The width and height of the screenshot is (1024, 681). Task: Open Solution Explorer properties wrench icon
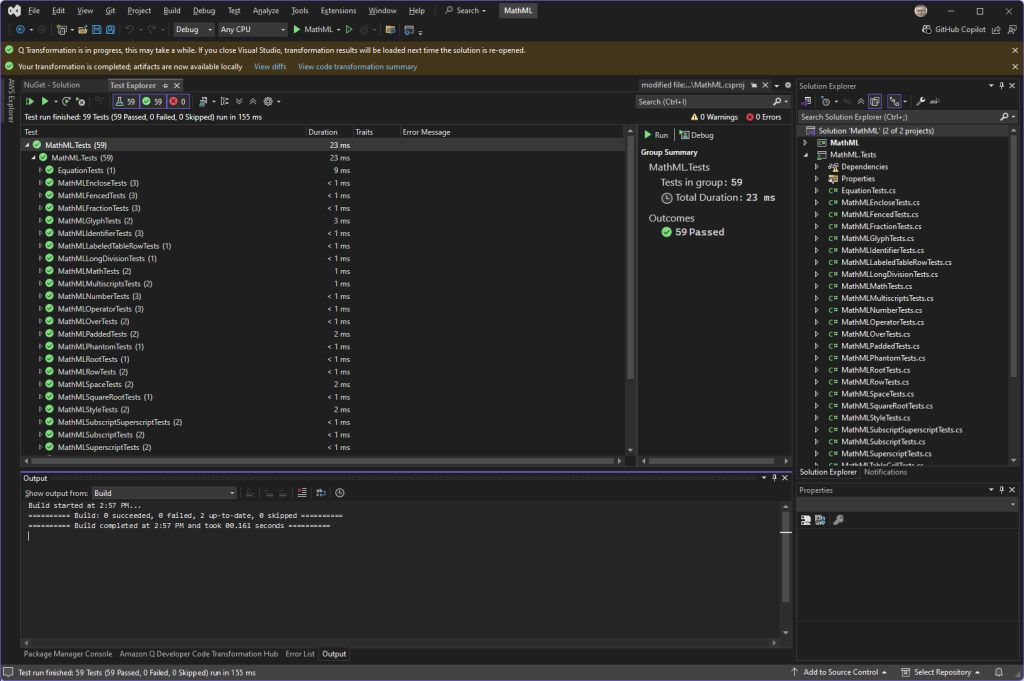(x=921, y=101)
